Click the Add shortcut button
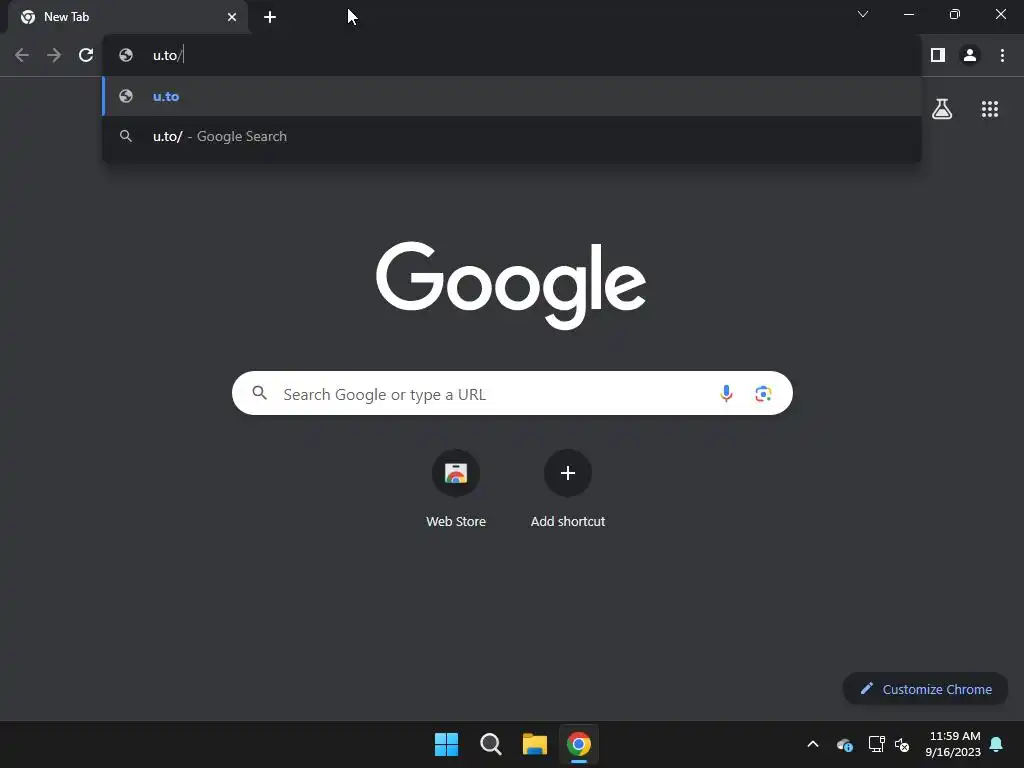 [x=568, y=488]
